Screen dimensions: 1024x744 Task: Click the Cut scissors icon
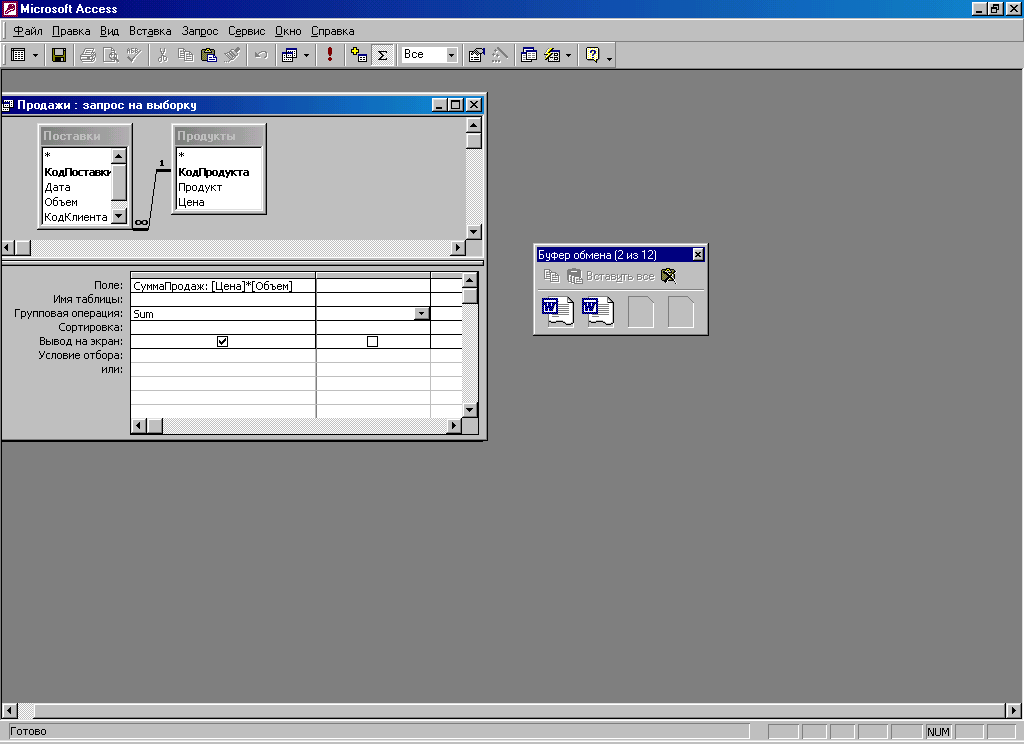pos(163,56)
